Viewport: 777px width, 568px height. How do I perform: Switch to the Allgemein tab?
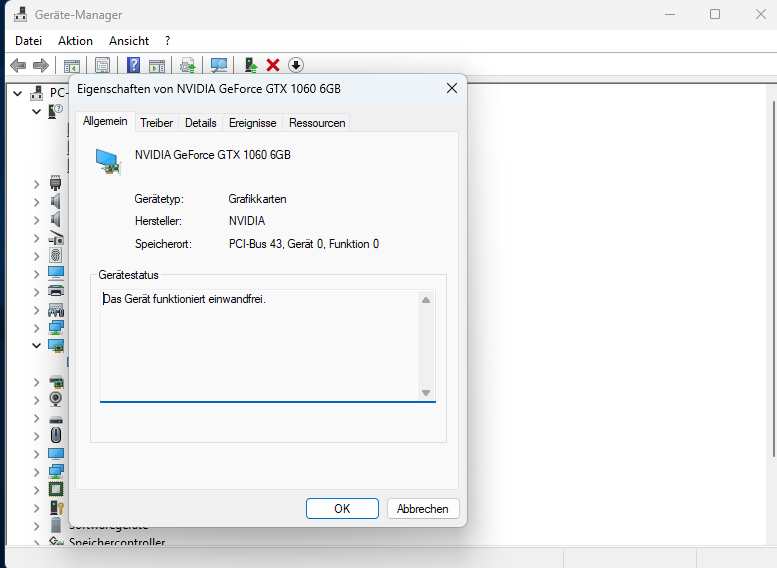coord(105,121)
